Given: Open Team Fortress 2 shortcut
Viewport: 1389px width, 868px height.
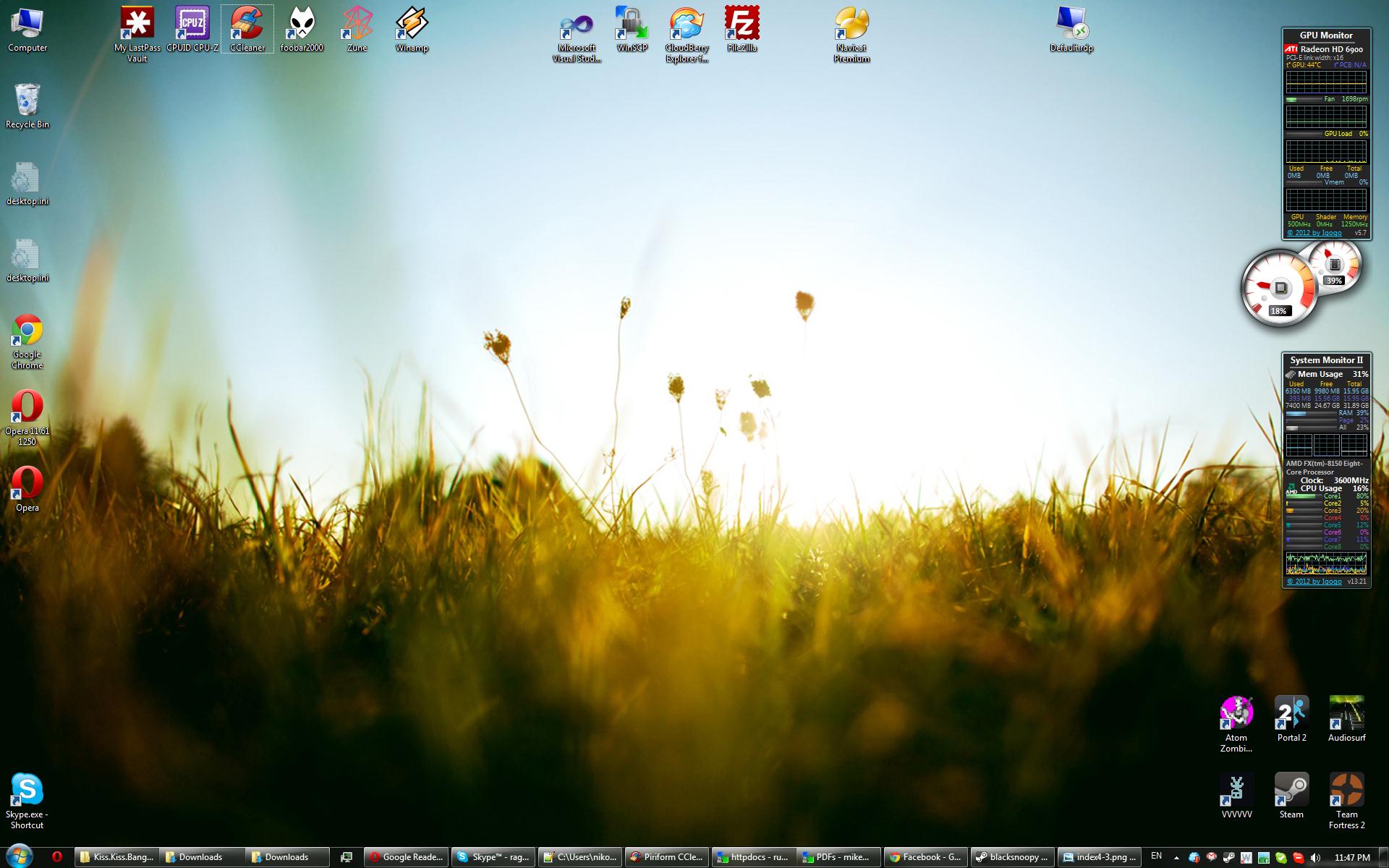Looking at the screenshot, I should (1346, 791).
